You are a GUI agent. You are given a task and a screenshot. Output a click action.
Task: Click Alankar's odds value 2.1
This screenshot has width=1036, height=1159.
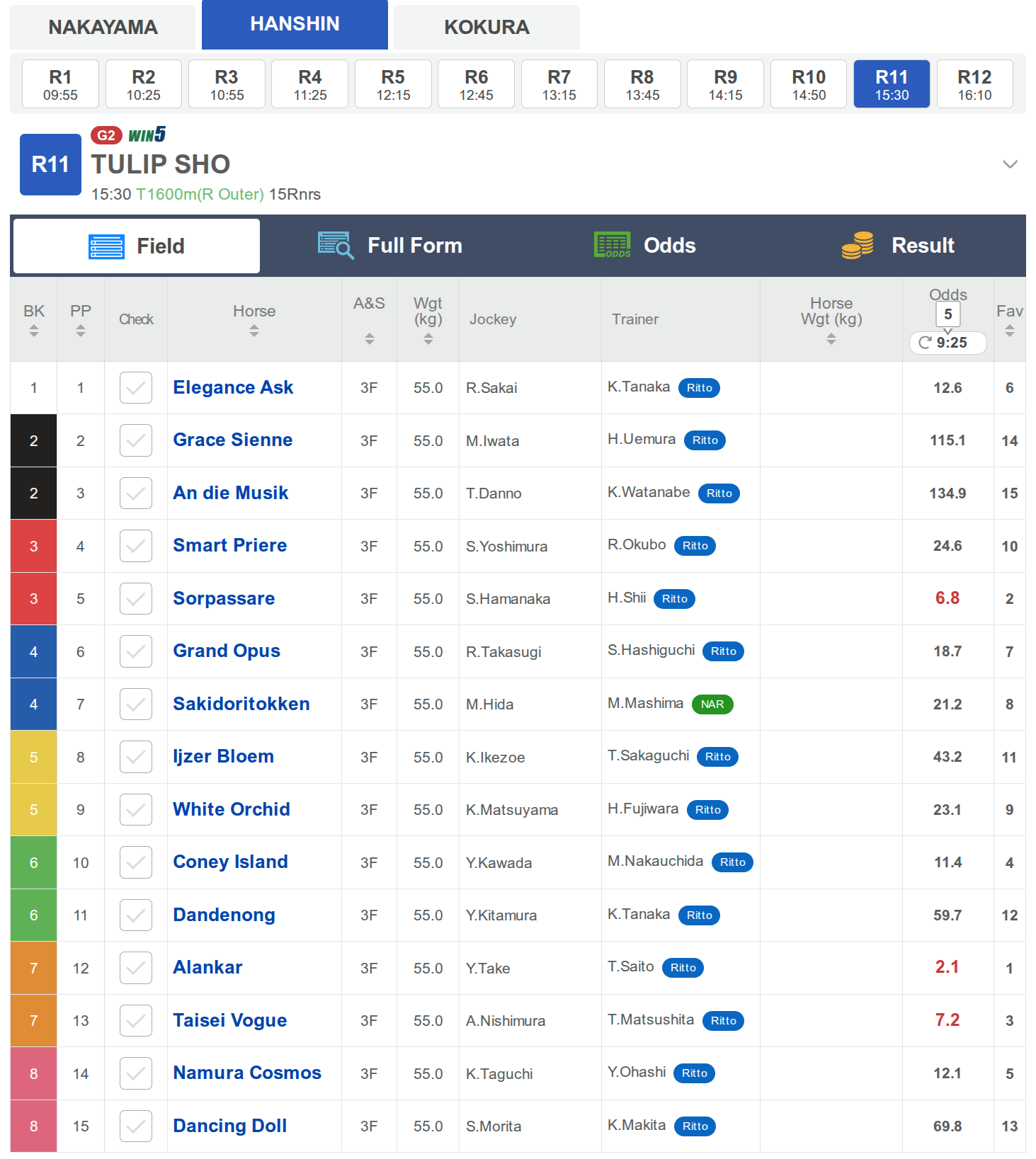click(947, 967)
